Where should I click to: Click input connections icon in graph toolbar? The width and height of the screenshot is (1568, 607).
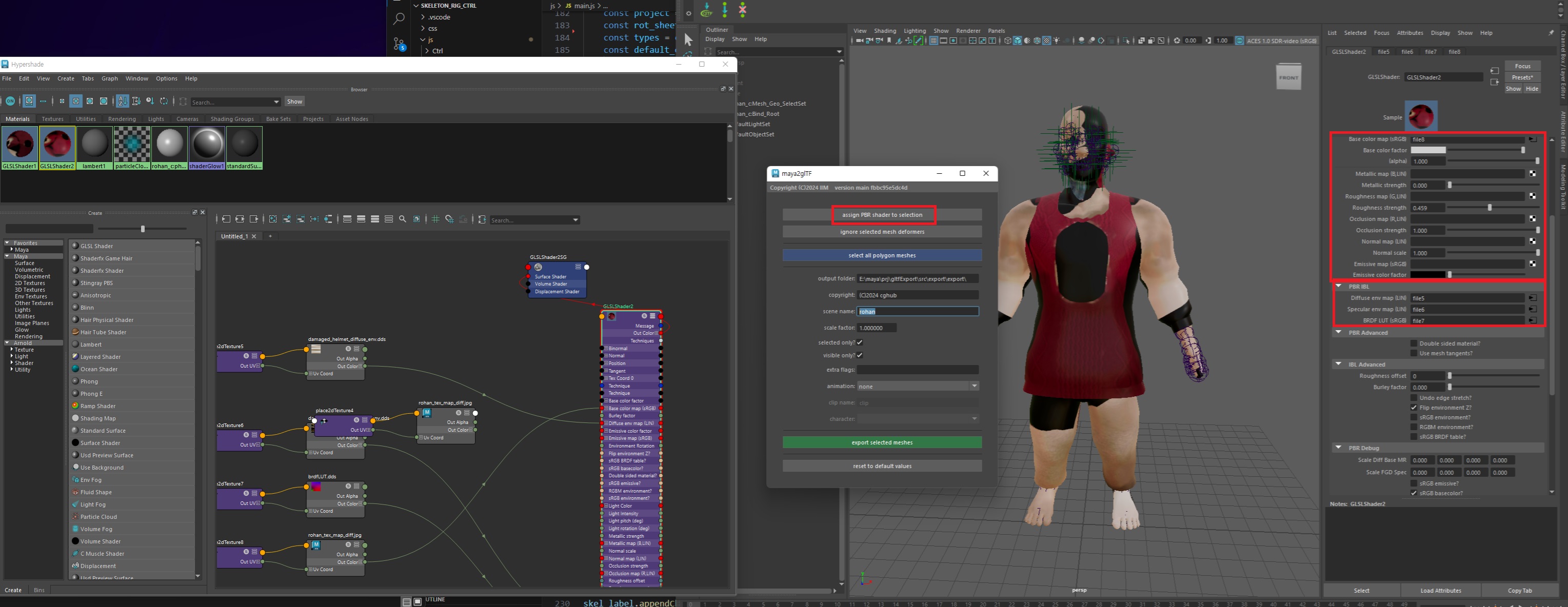(x=226, y=219)
